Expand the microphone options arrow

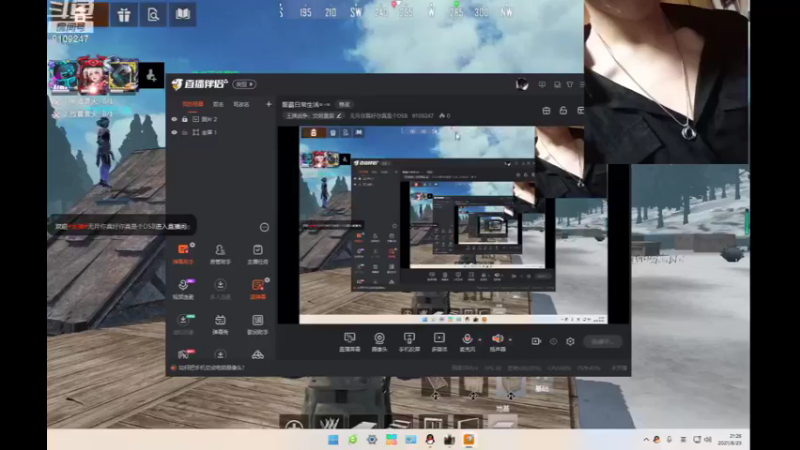480,339
